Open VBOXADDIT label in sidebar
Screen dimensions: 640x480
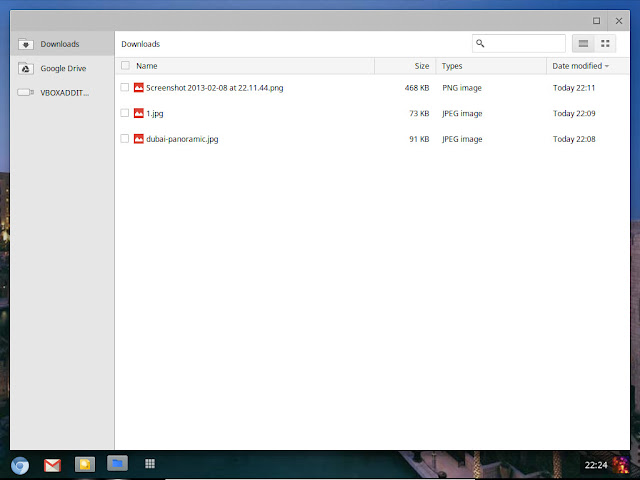point(64,93)
